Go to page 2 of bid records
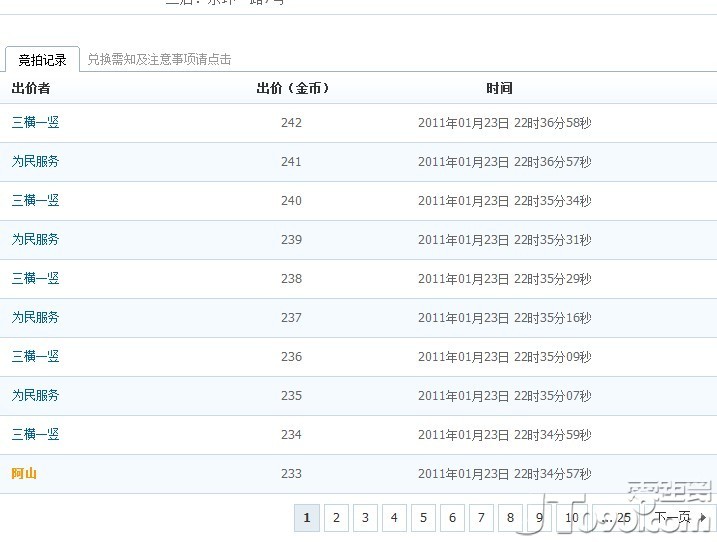Viewport: 717px width, 542px height. coord(337,518)
